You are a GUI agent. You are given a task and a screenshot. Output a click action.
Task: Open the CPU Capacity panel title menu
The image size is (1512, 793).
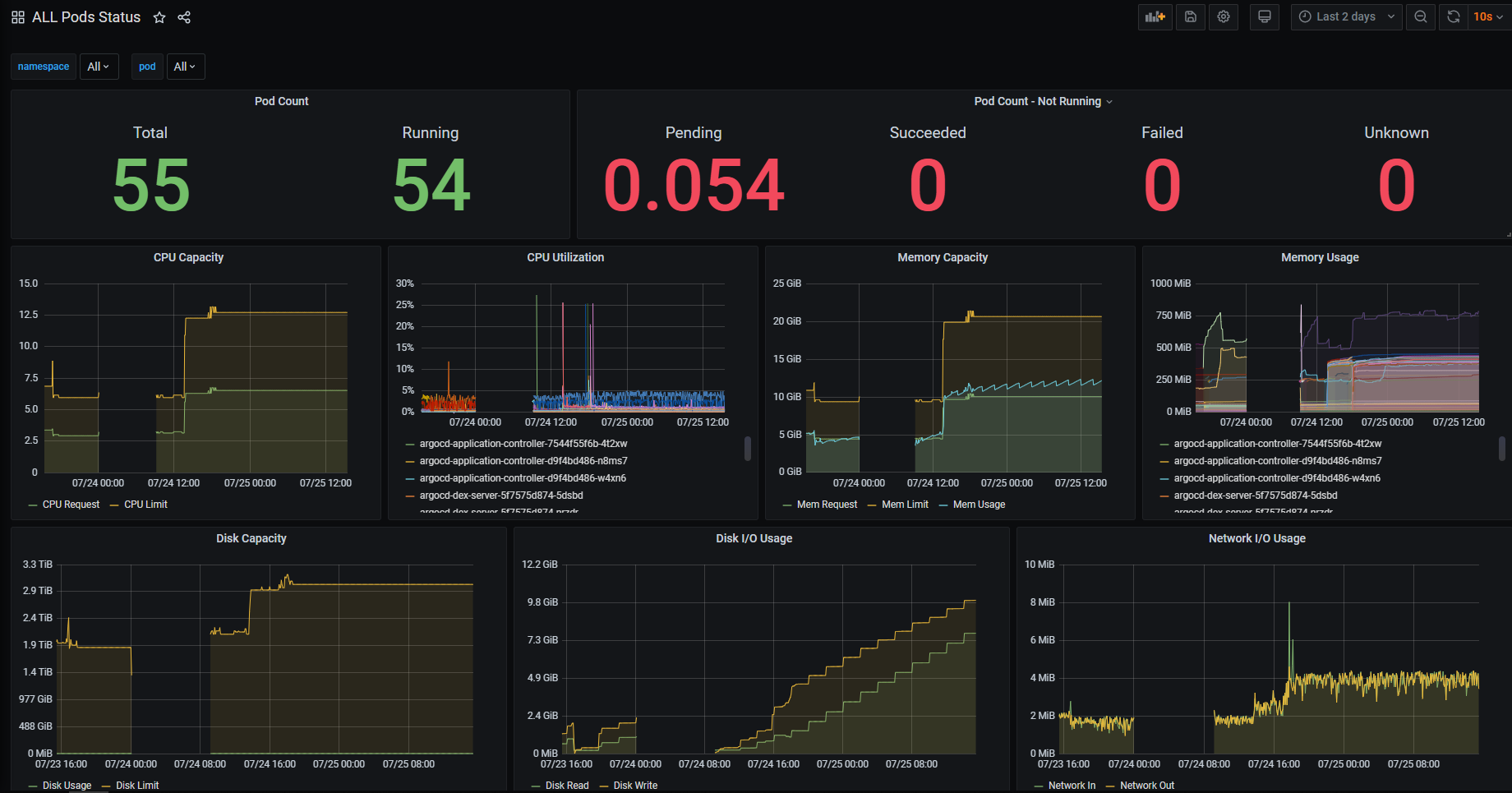click(189, 257)
